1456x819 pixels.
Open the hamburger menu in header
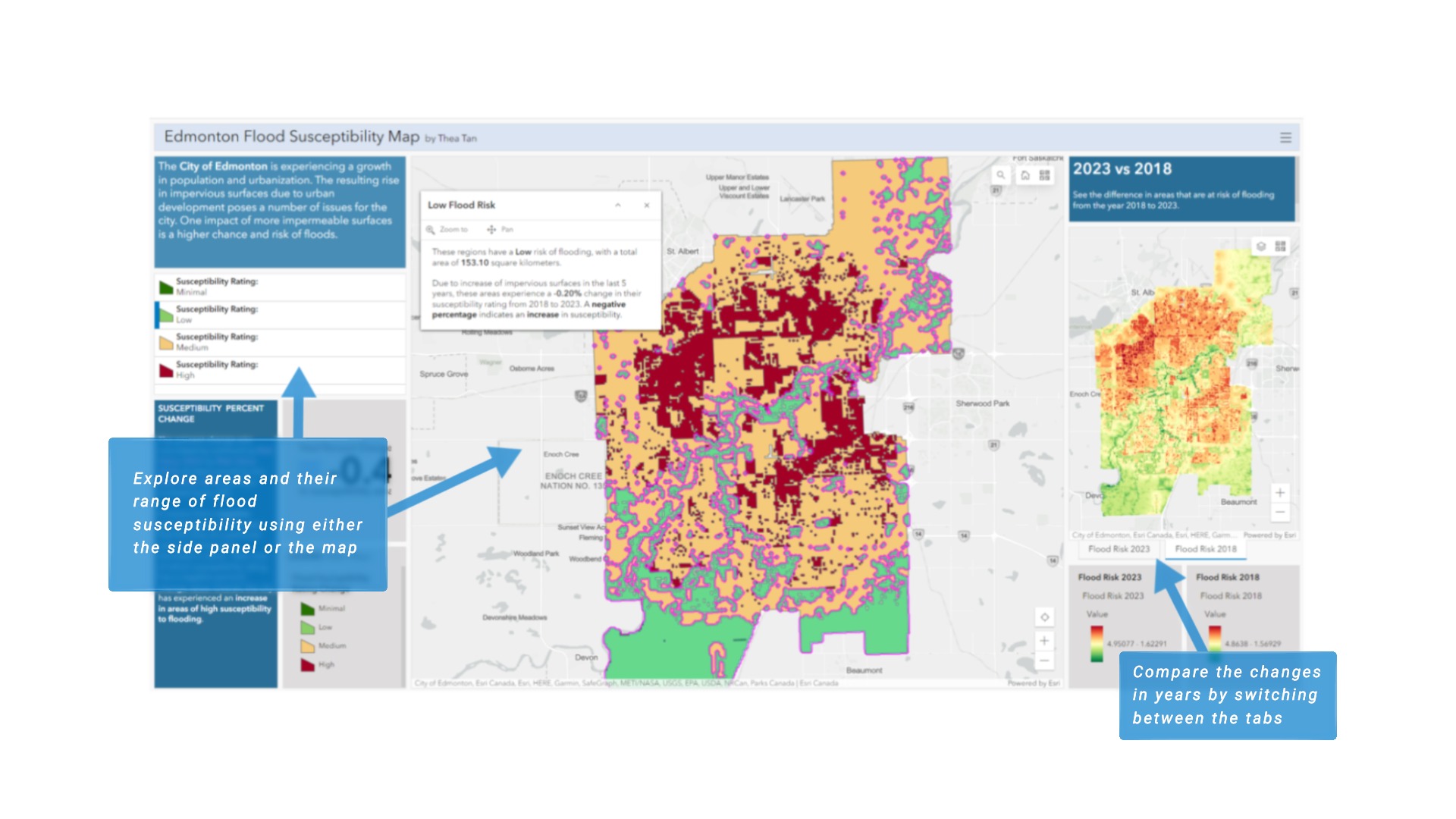[1285, 137]
